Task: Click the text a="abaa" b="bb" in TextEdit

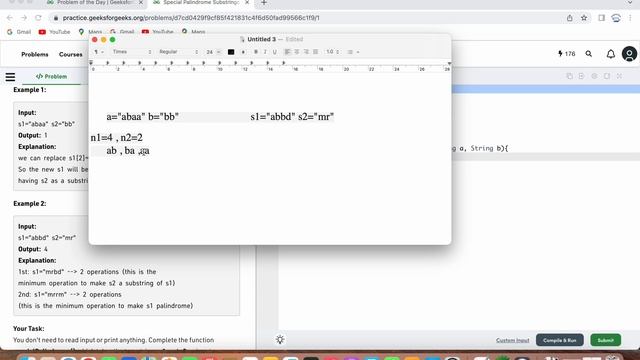Action: 142,117
